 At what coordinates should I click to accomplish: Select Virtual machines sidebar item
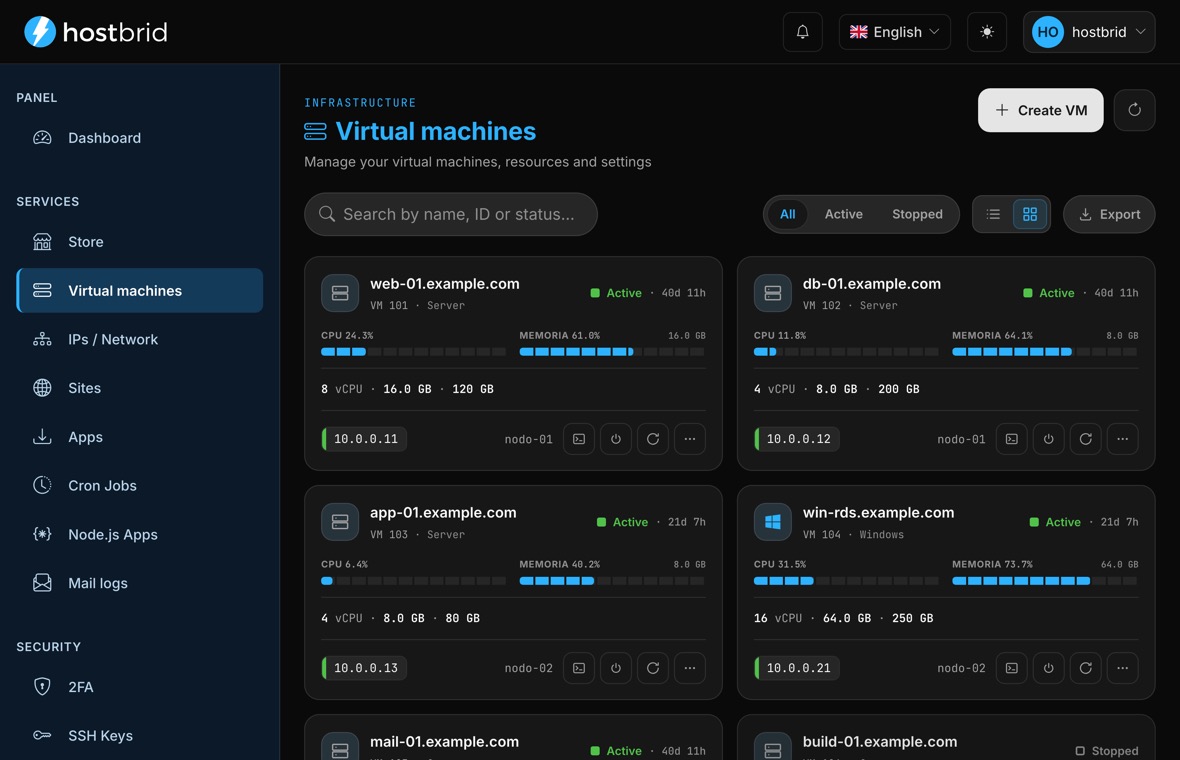click(140, 290)
